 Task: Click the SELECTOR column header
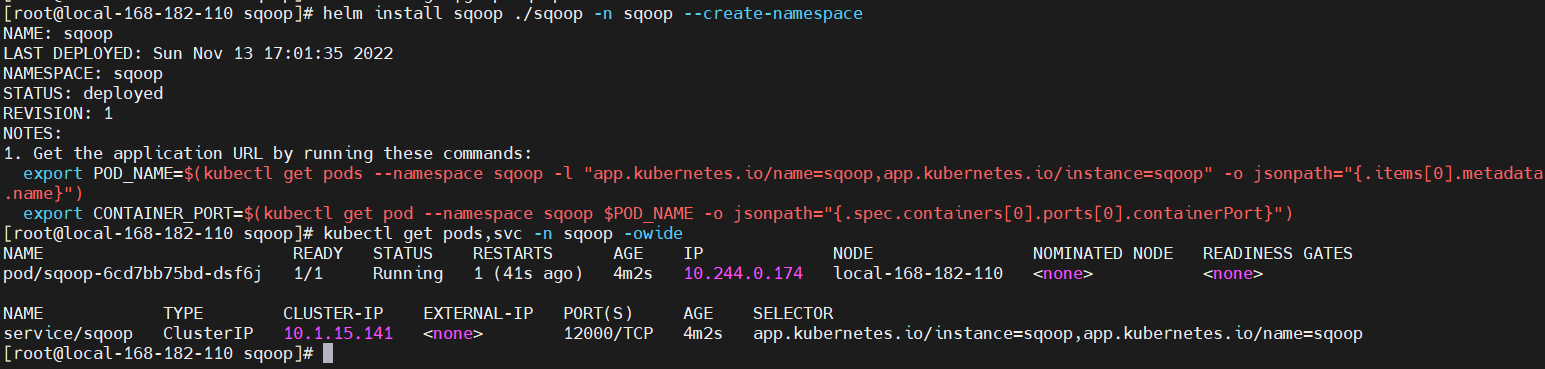[793, 313]
